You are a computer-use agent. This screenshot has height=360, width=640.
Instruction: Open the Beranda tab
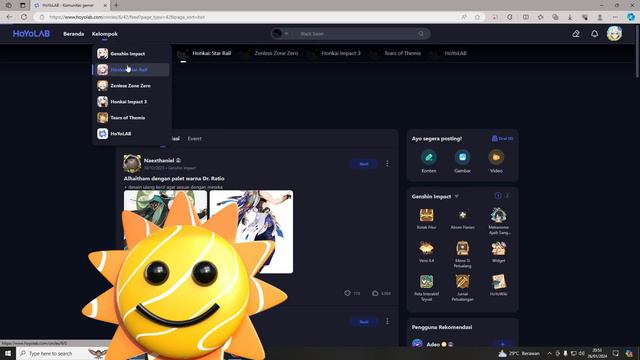[73, 34]
